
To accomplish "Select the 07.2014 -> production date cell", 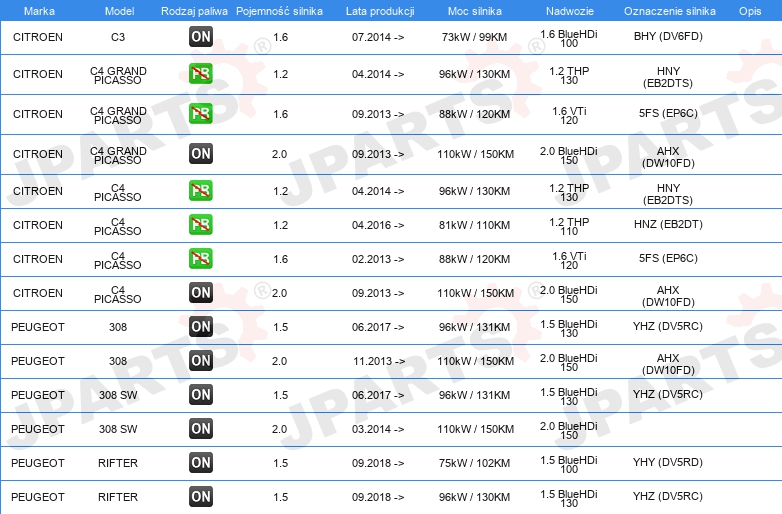I will [378, 37].
